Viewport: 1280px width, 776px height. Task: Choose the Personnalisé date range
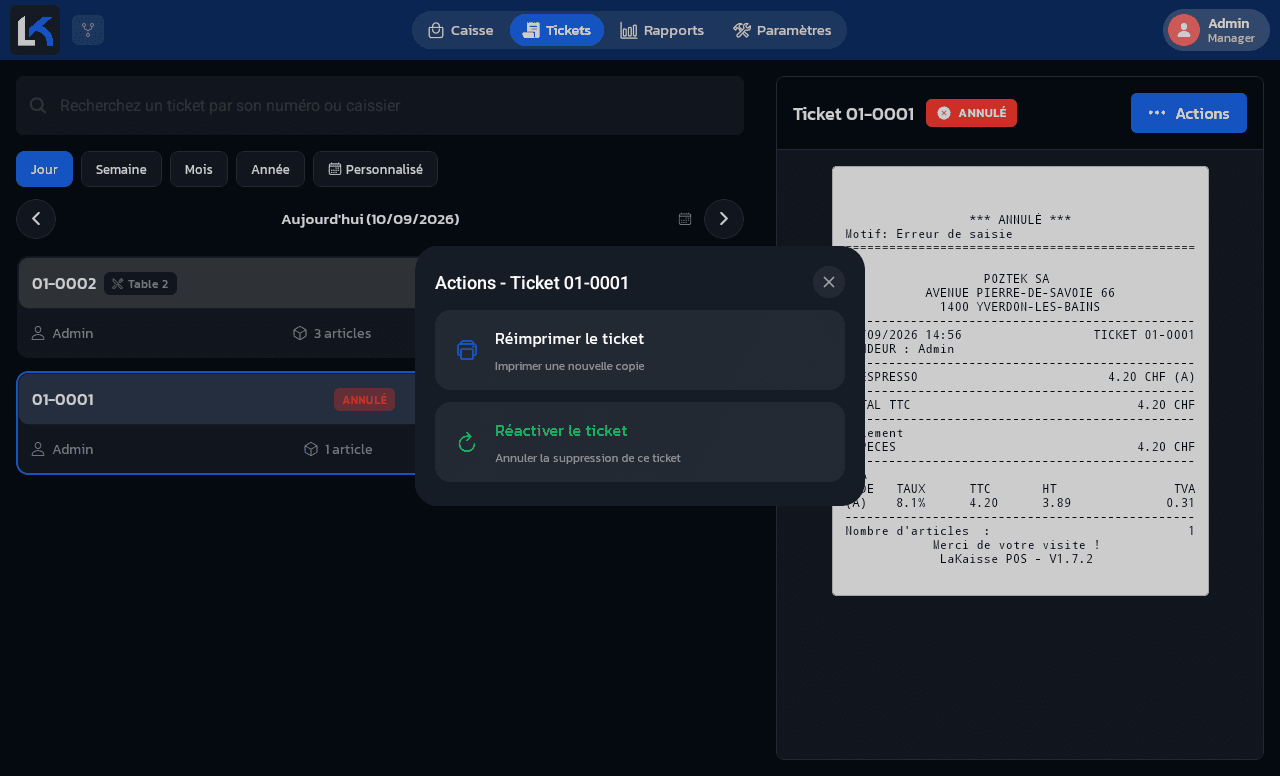375,169
